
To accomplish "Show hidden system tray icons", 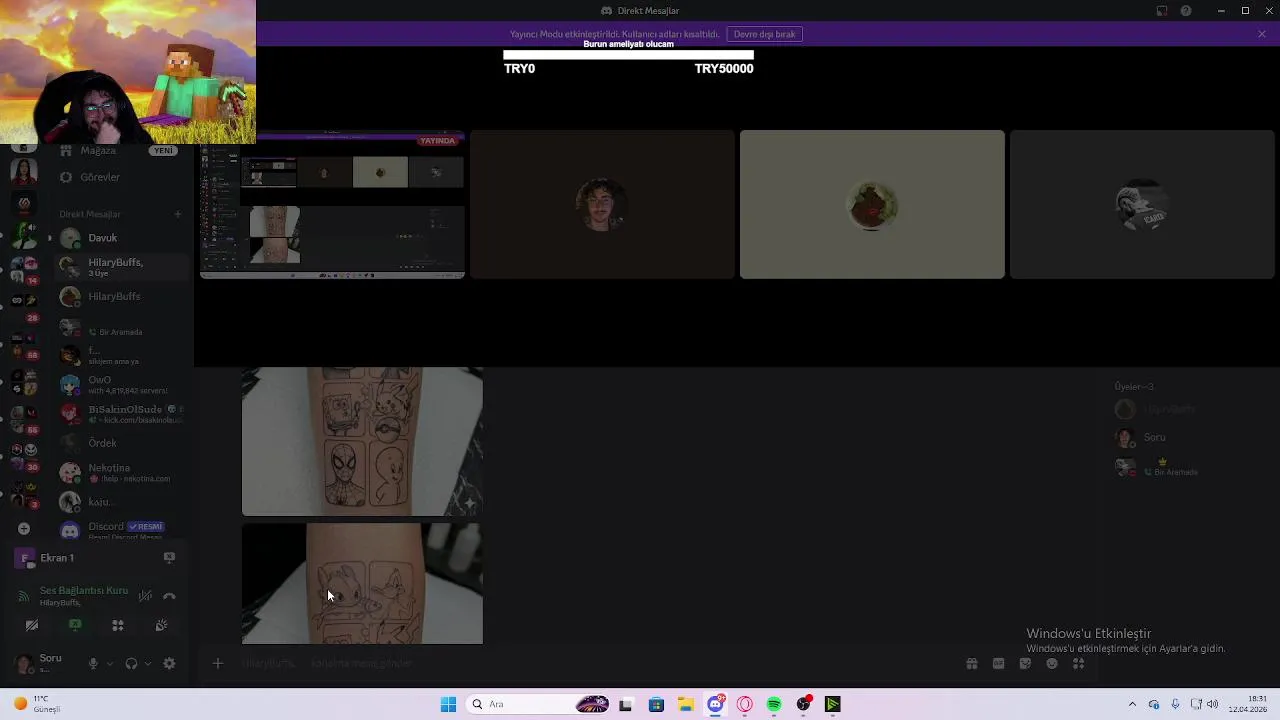I will tap(1132, 704).
